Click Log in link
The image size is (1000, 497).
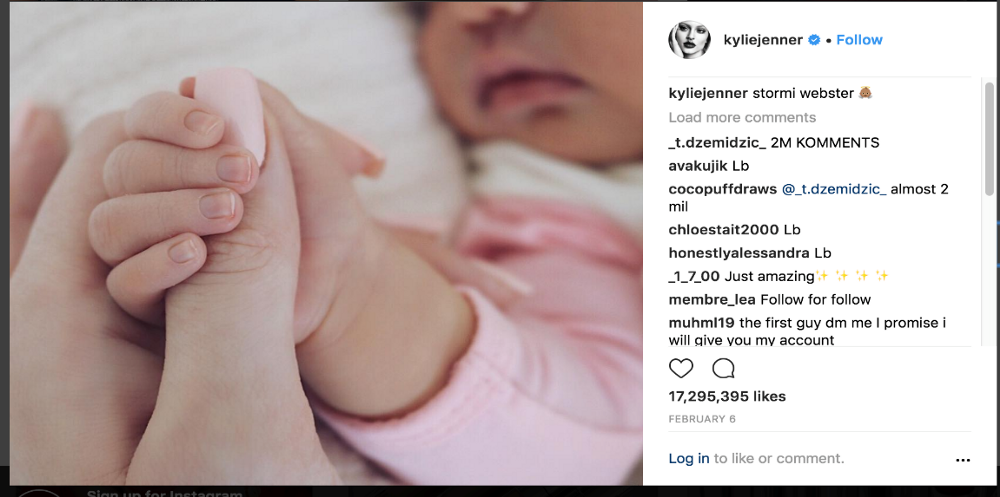689,458
